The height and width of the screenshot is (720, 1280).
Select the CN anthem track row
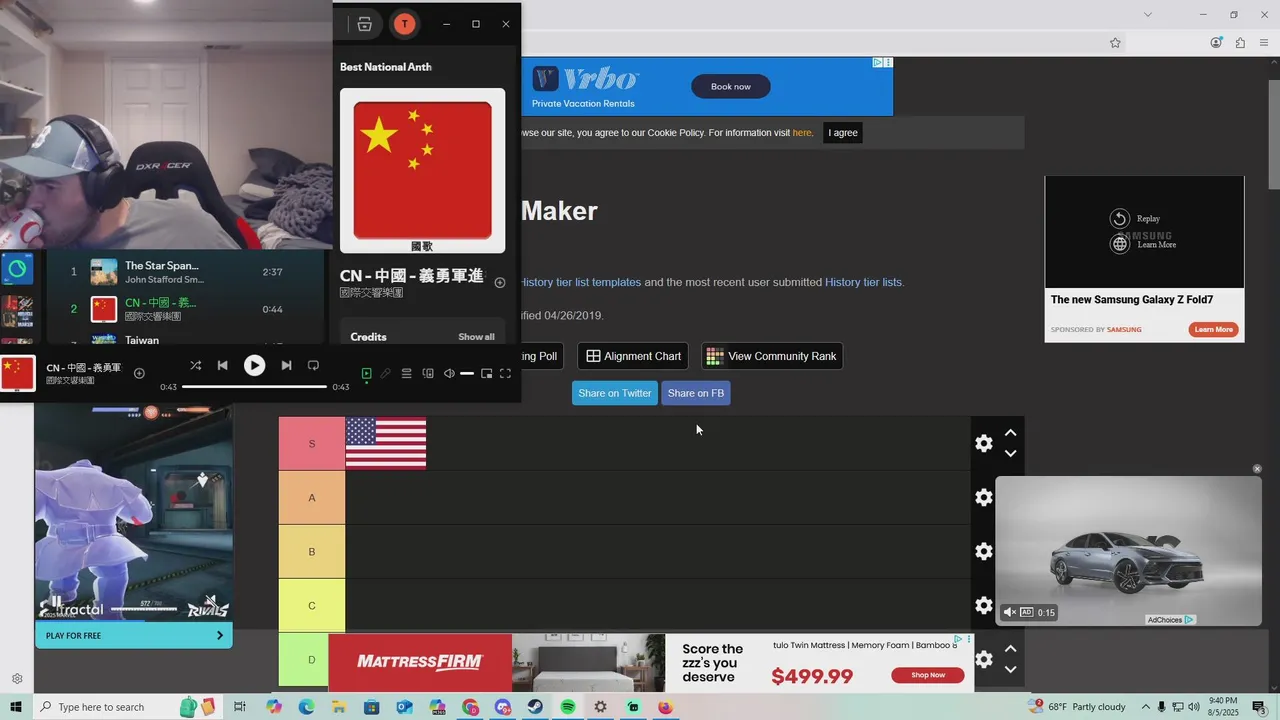pos(186,309)
